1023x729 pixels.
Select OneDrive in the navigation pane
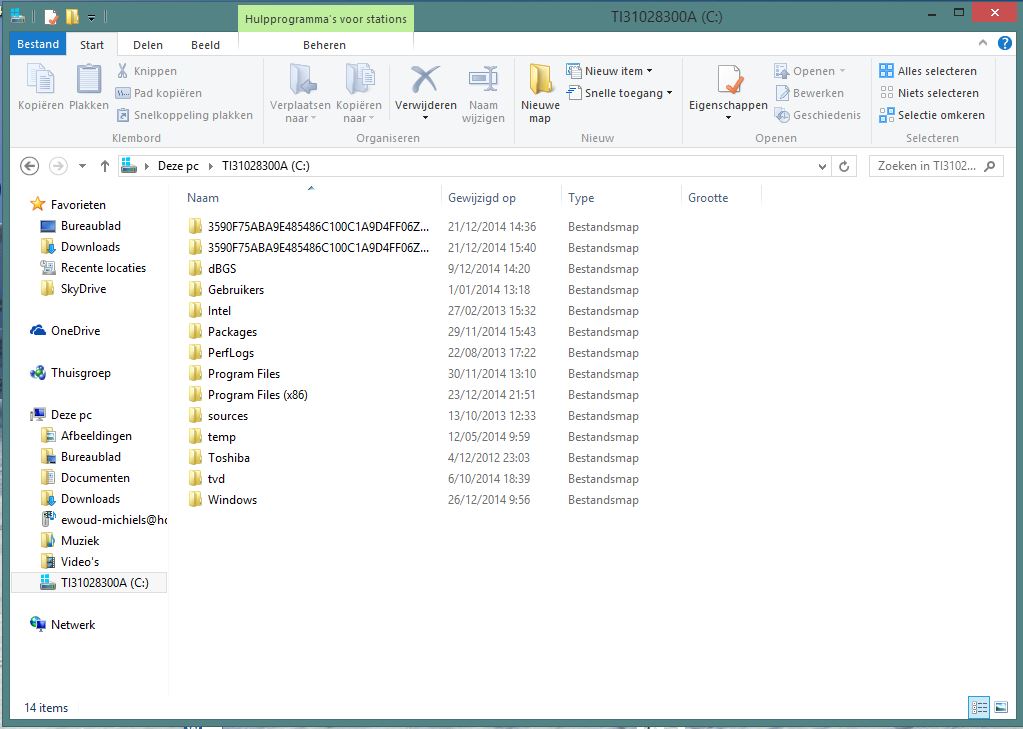75,331
